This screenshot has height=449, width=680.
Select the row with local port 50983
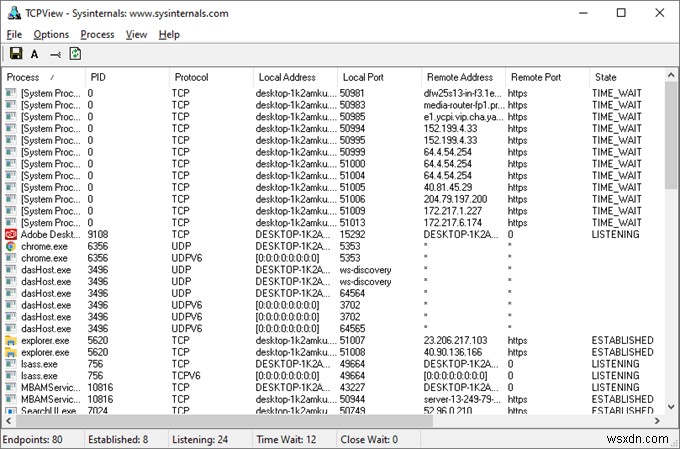coord(333,105)
